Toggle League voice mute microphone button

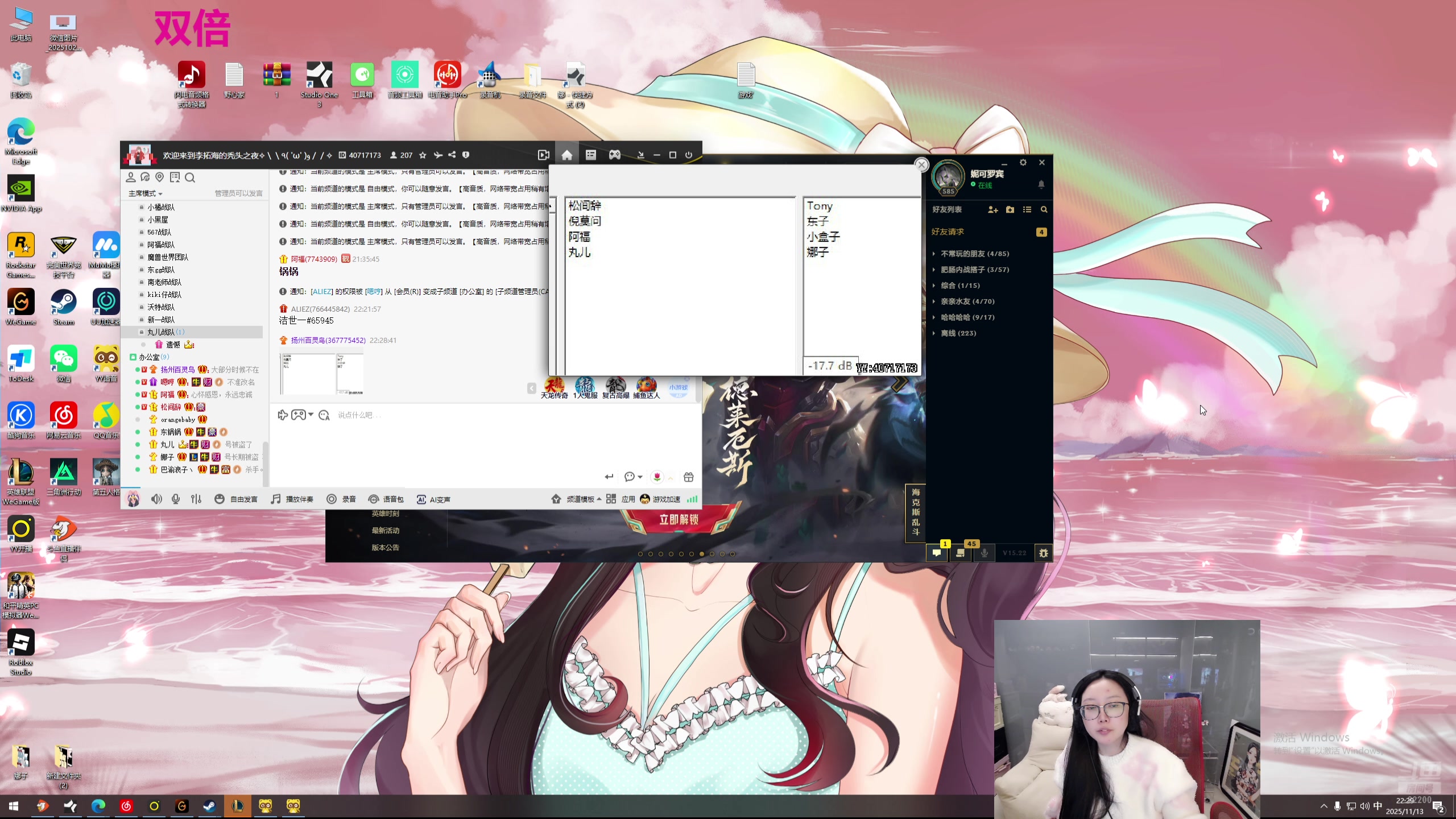985,552
